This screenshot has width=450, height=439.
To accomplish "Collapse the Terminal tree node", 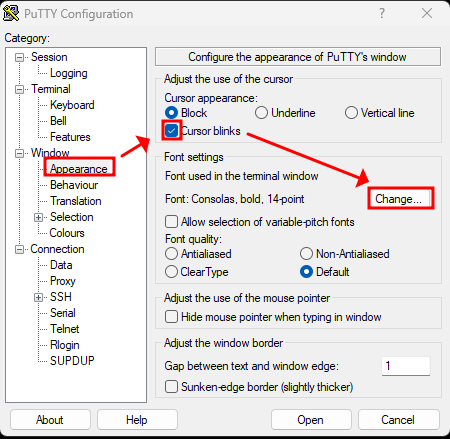I will click(19, 90).
